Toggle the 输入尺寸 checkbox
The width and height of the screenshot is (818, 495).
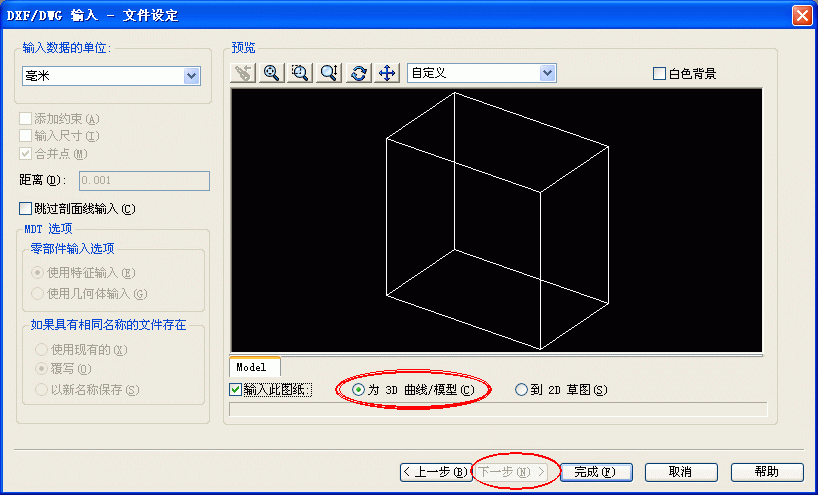(25, 136)
